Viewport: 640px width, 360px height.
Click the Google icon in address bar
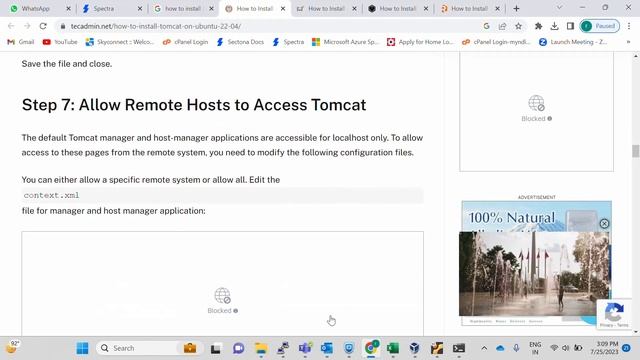[x=486, y=26]
